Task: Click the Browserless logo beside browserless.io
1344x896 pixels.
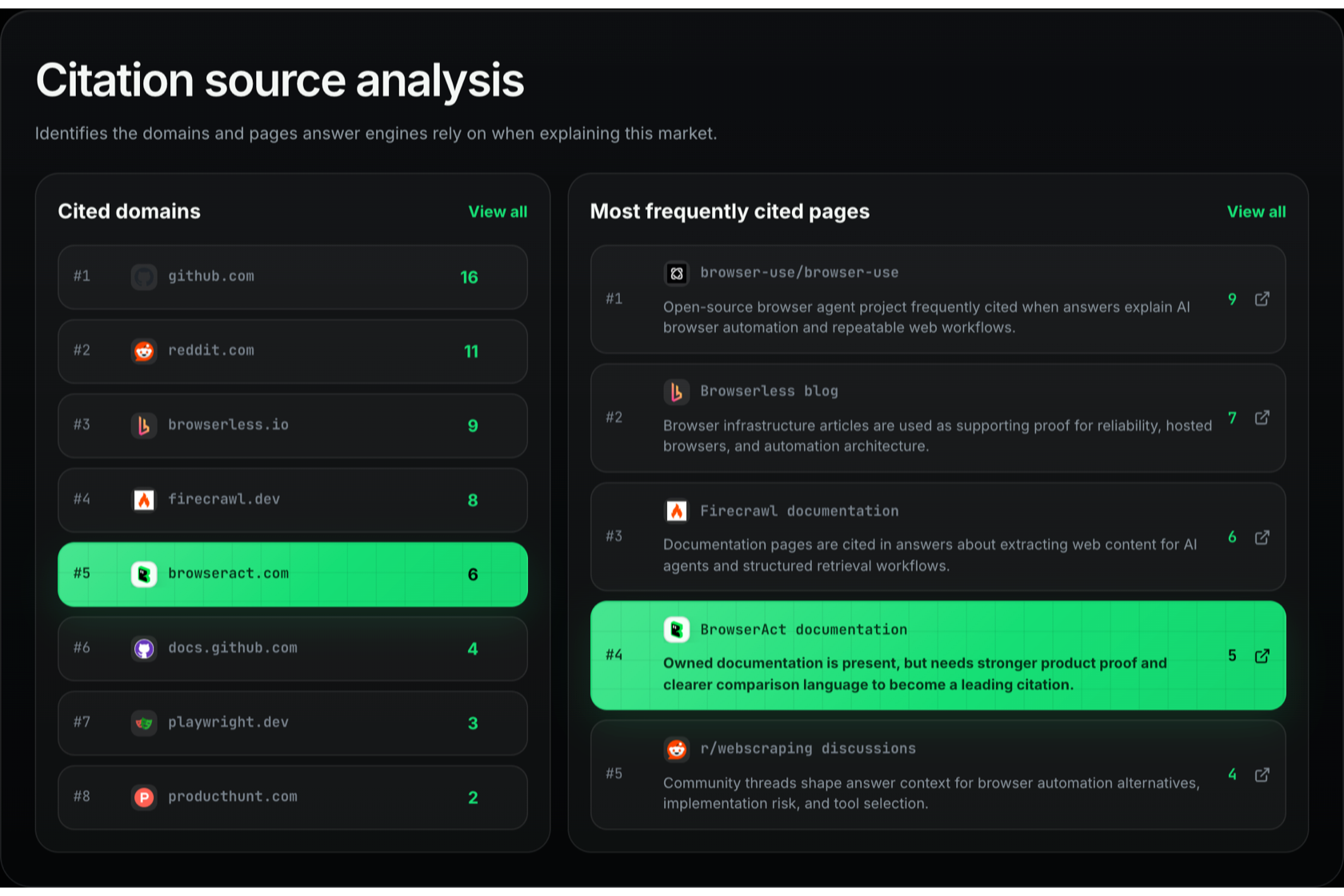Action: click(x=144, y=426)
